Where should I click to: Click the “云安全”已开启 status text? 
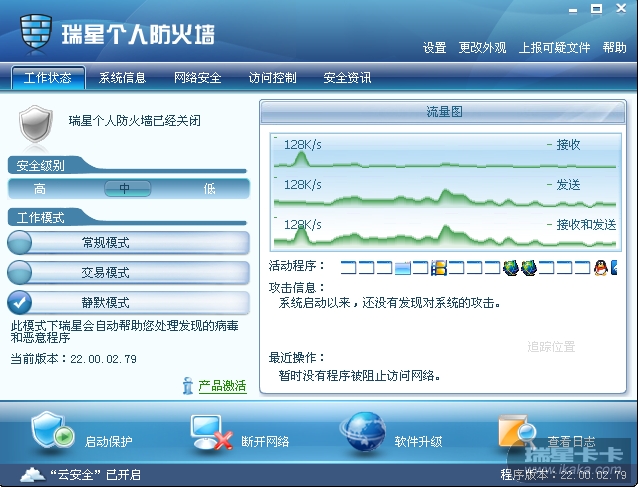pos(95,475)
